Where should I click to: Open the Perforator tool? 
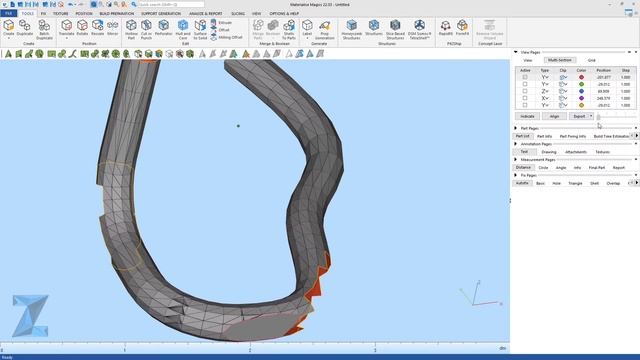click(163, 28)
